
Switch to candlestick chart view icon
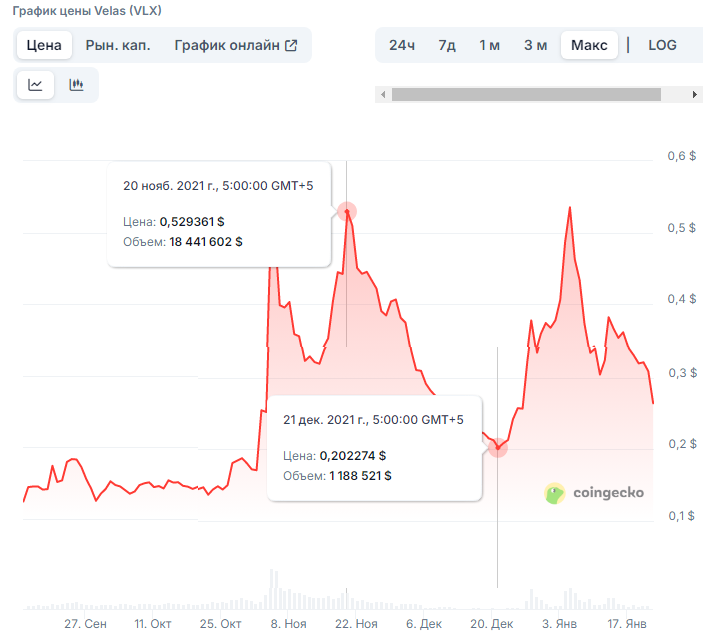point(76,85)
